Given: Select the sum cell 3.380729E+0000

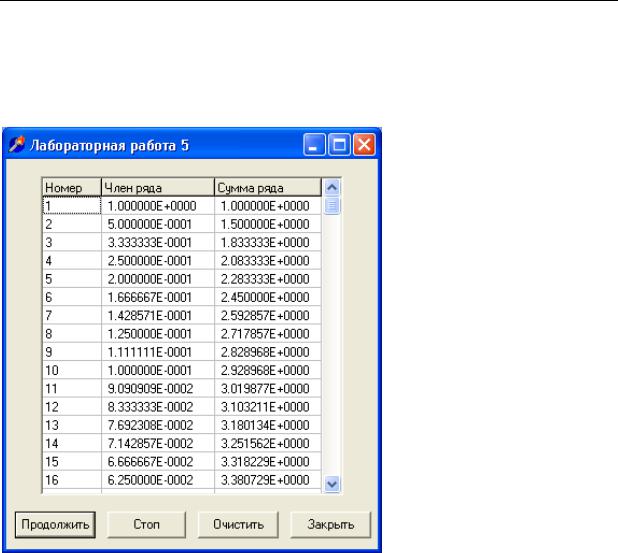Looking at the screenshot, I should (268, 480).
